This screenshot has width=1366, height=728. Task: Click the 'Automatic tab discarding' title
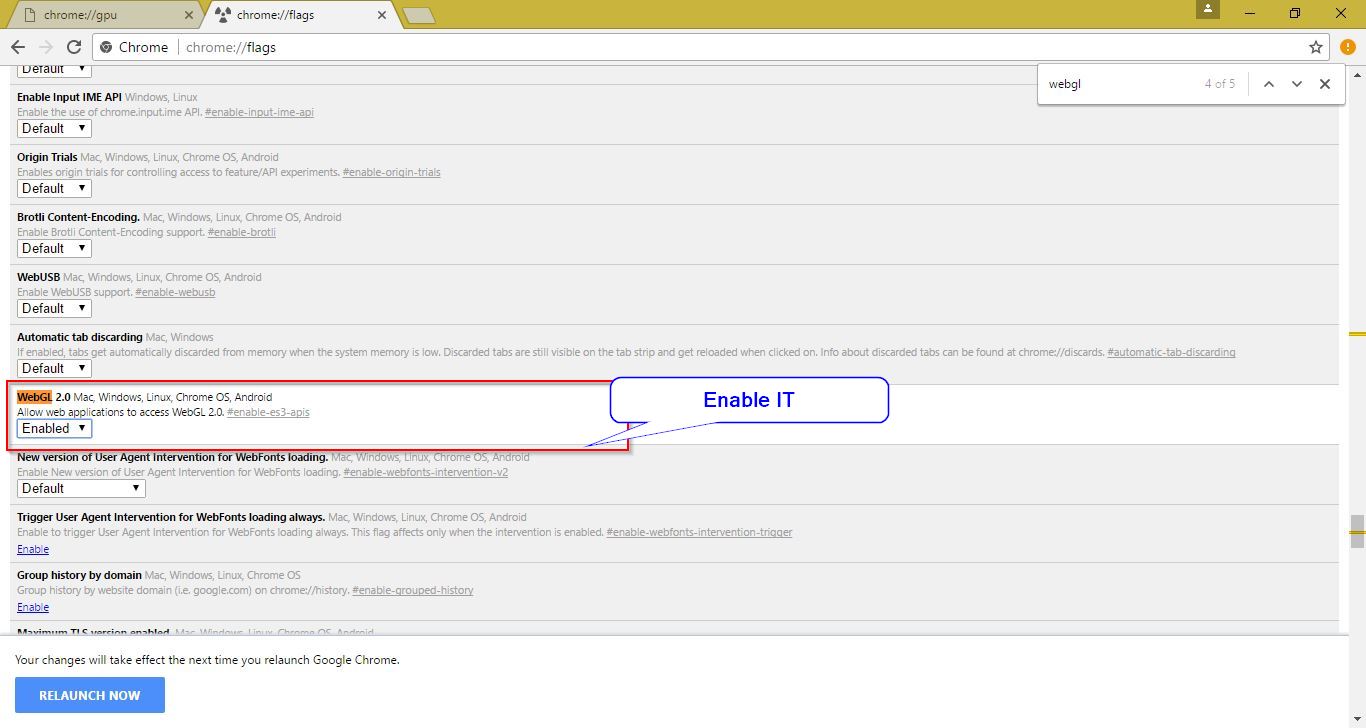click(80, 337)
